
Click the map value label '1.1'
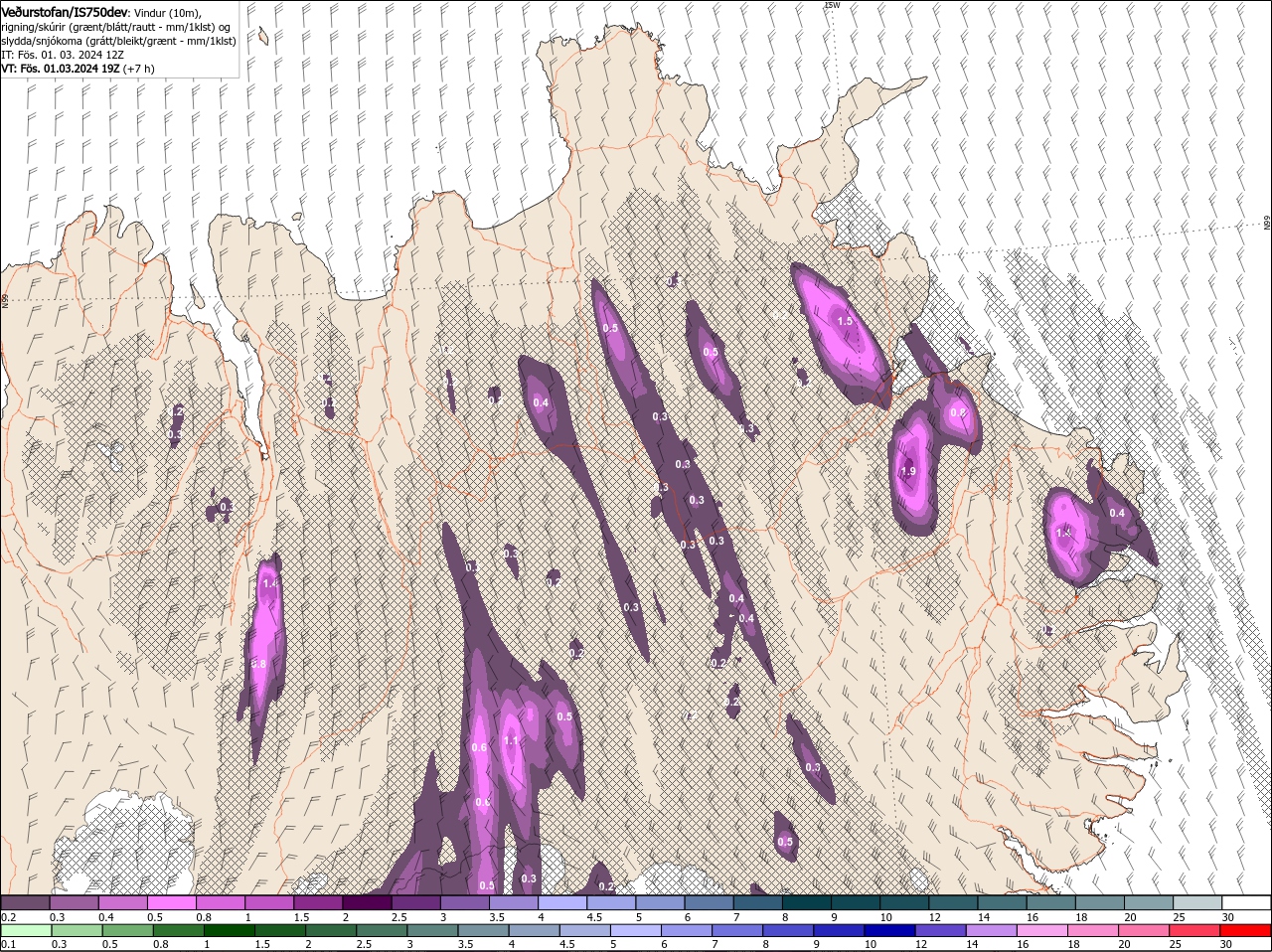(x=512, y=740)
